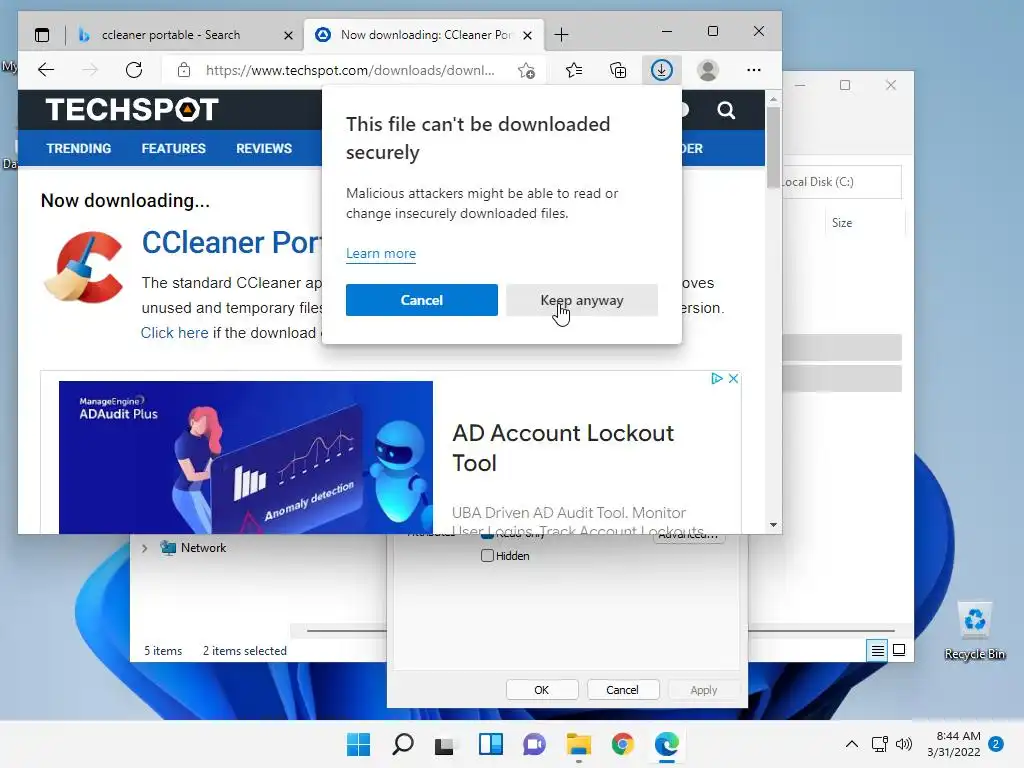Viewport: 1024px width, 768px height.
Task: Open Task View on the taskbar
Action: (445, 744)
